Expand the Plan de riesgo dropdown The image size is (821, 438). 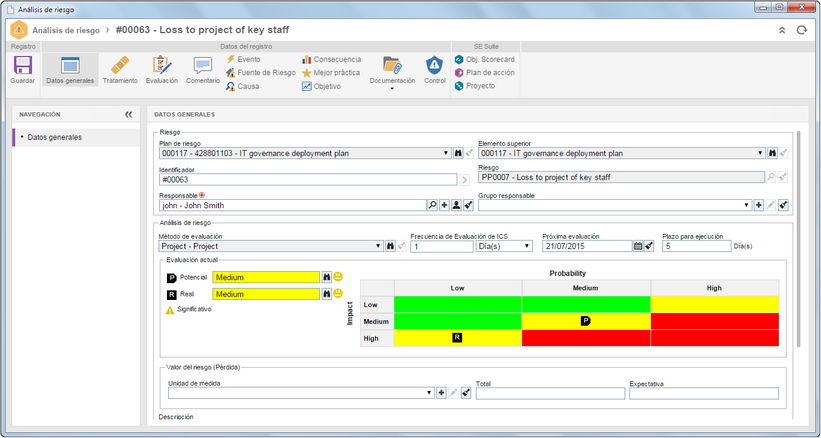pos(446,153)
